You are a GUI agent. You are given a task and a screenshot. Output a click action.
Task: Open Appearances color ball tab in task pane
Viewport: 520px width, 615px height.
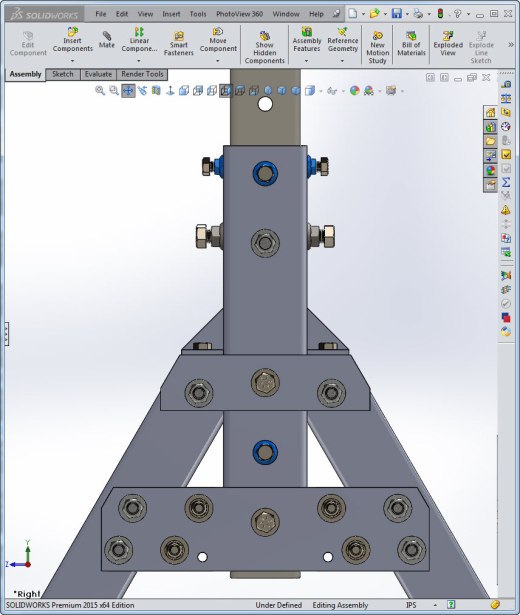490,171
